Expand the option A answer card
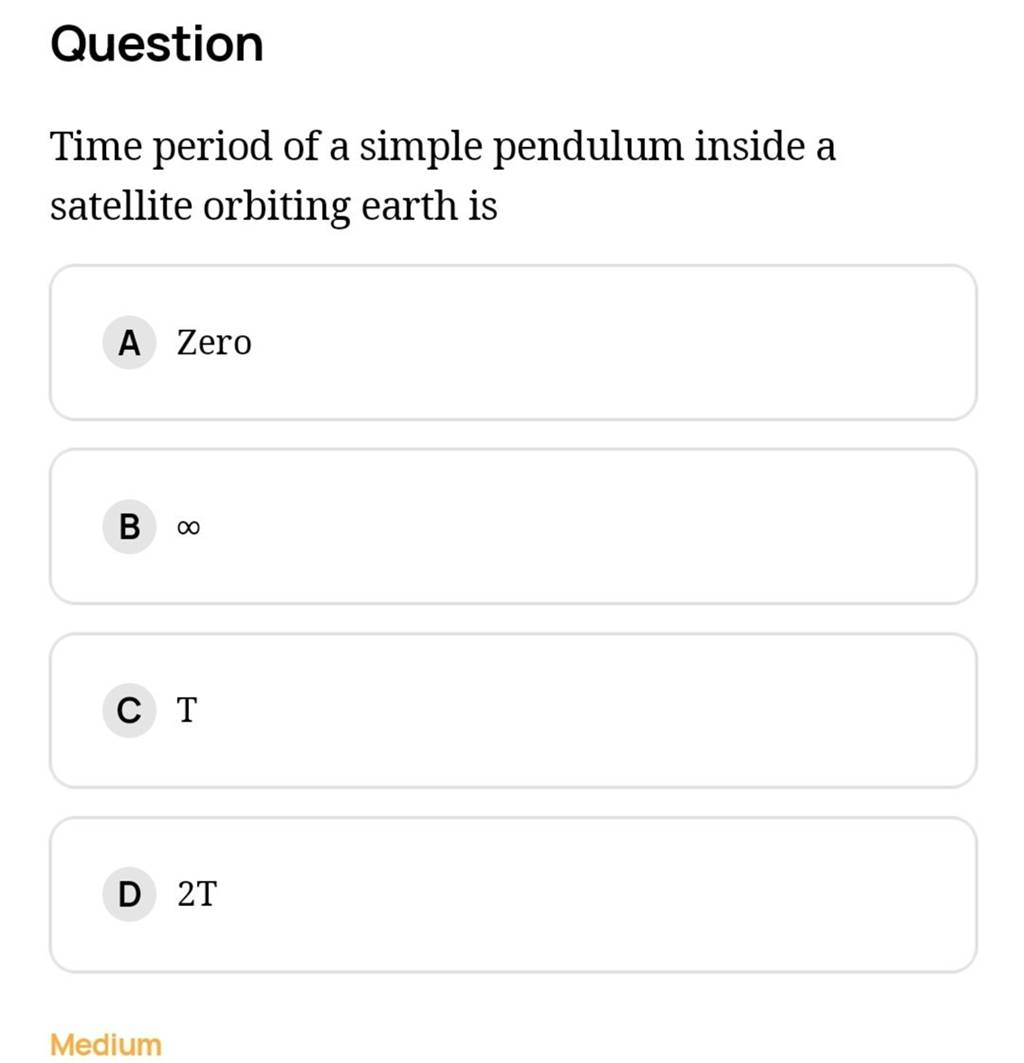1024x1063 pixels. point(512,343)
